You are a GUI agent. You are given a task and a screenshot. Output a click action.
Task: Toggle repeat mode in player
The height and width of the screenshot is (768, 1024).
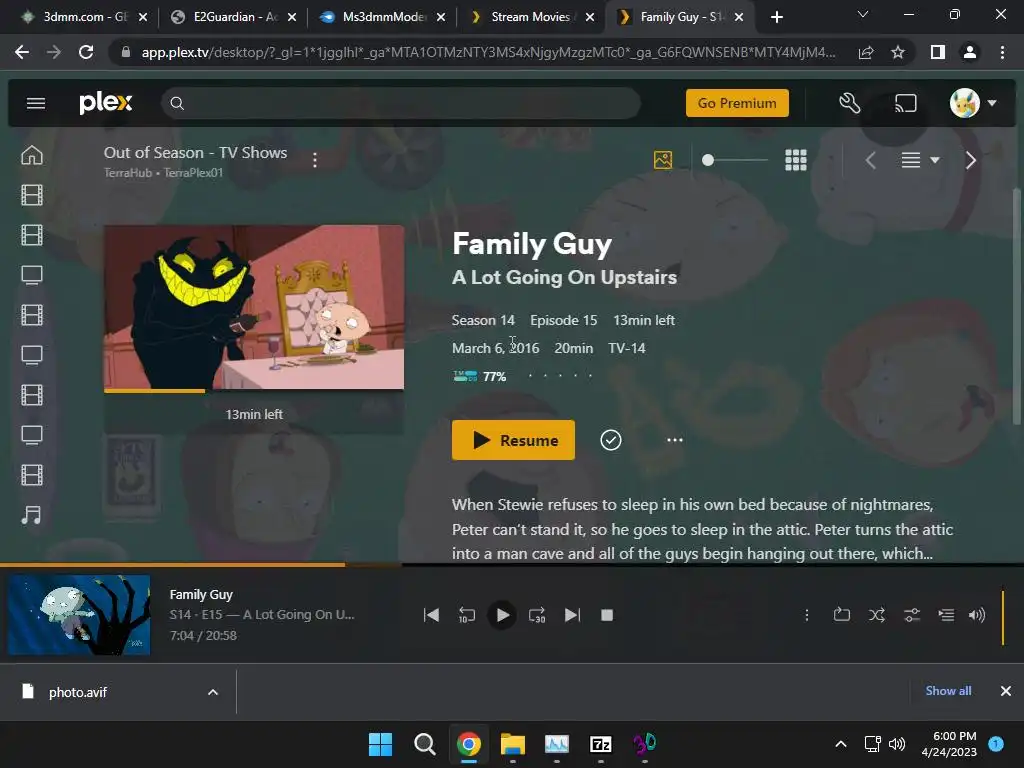pyautogui.click(x=842, y=615)
